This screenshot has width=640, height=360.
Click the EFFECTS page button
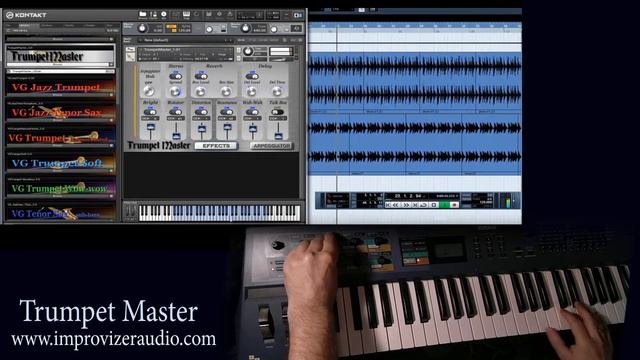216,146
